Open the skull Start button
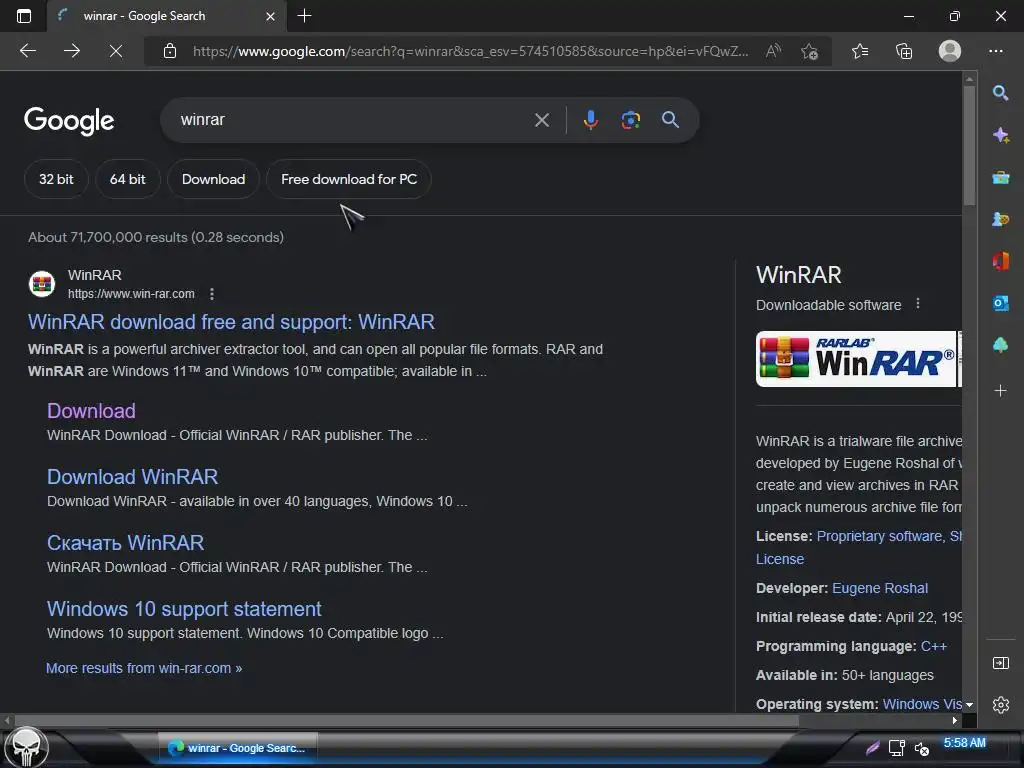Image resolution: width=1024 pixels, height=768 pixels. point(26,747)
